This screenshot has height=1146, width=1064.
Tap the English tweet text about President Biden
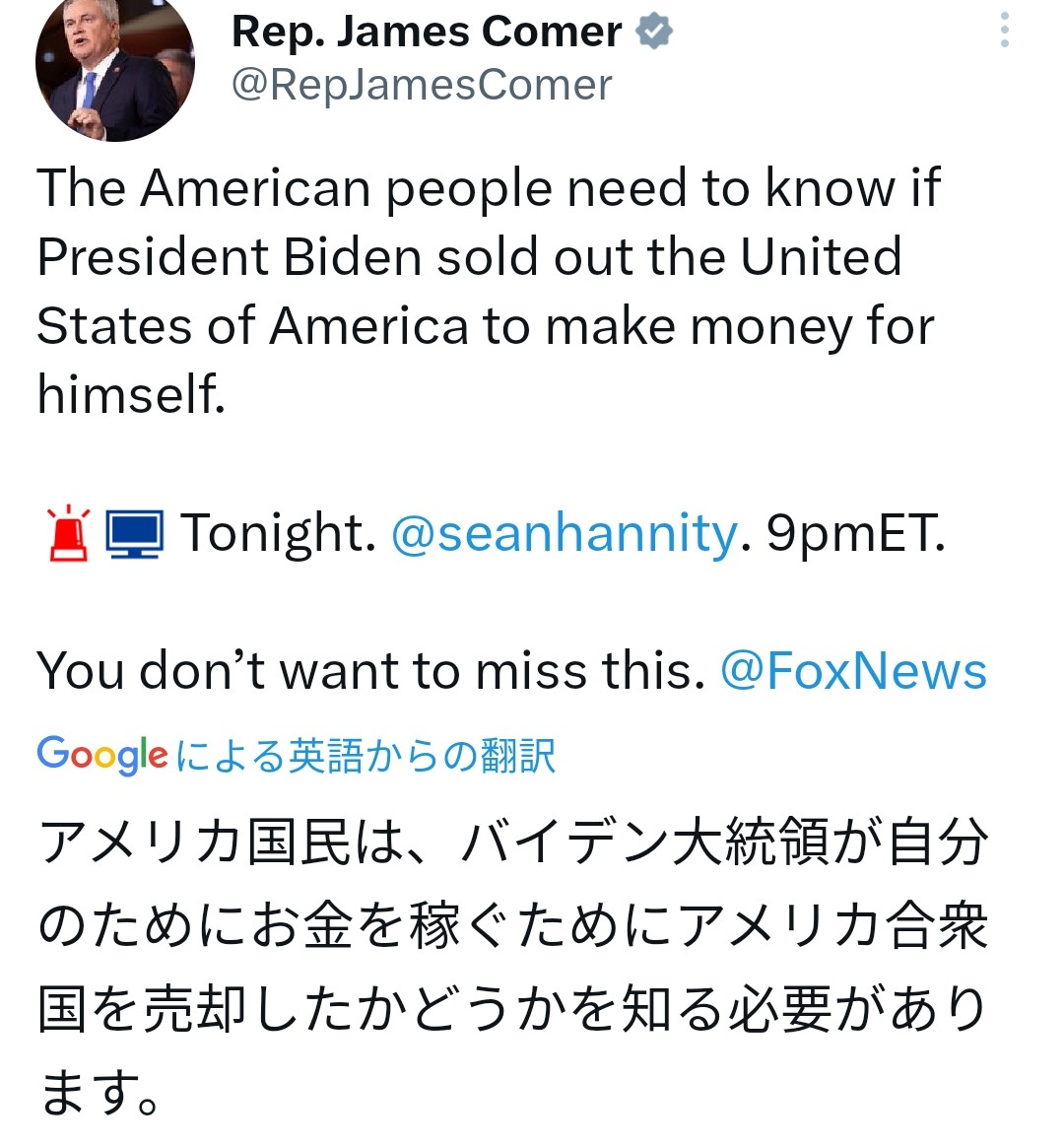point(489,290)
